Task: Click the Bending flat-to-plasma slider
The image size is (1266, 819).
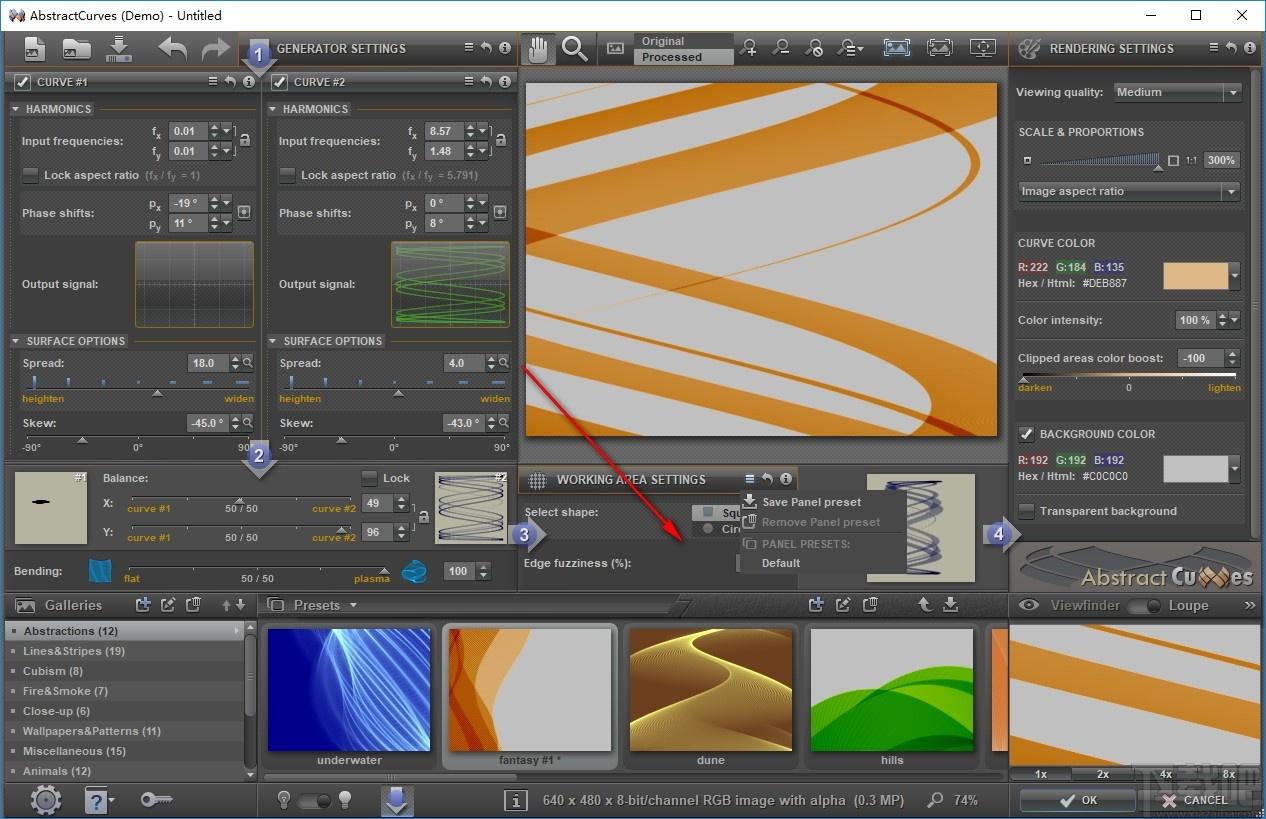Action: pos(257,571)
